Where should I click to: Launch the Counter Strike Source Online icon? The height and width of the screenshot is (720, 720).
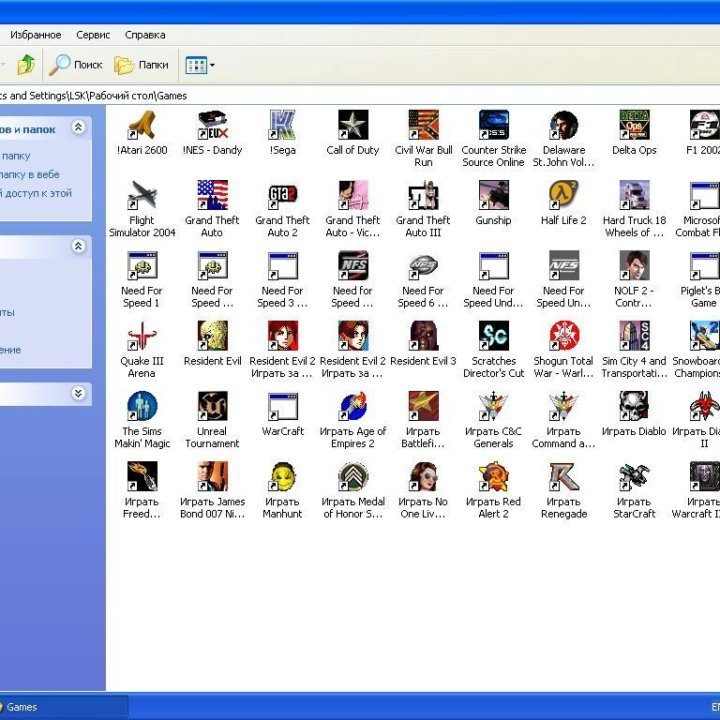(493, 126)
